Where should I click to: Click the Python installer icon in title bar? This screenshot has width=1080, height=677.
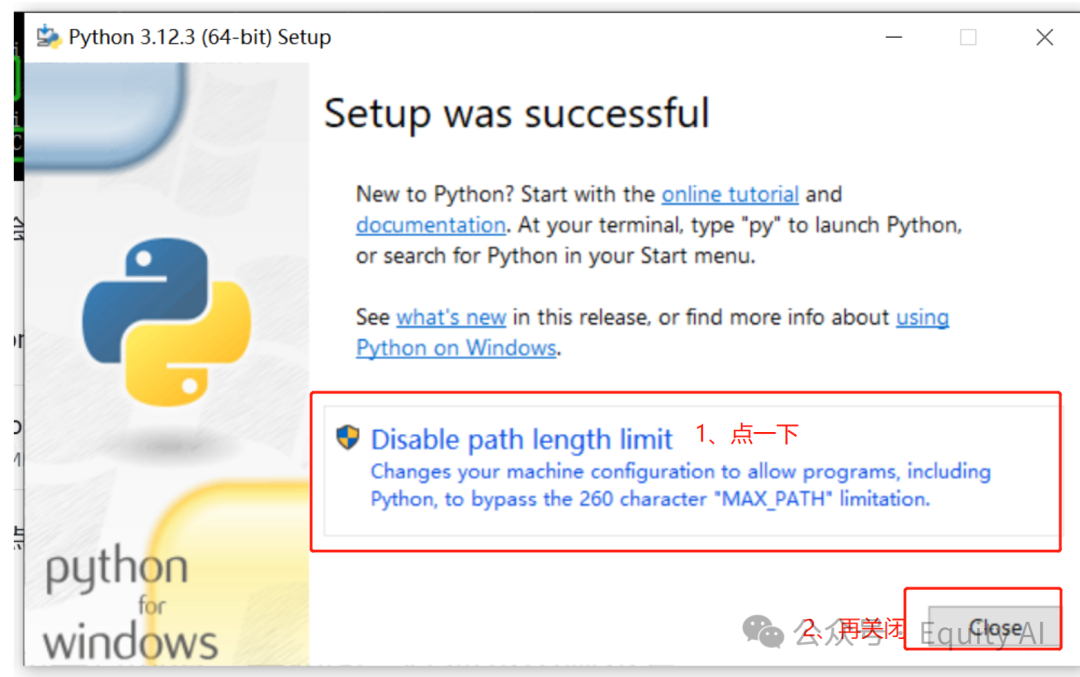click(48, 37)
